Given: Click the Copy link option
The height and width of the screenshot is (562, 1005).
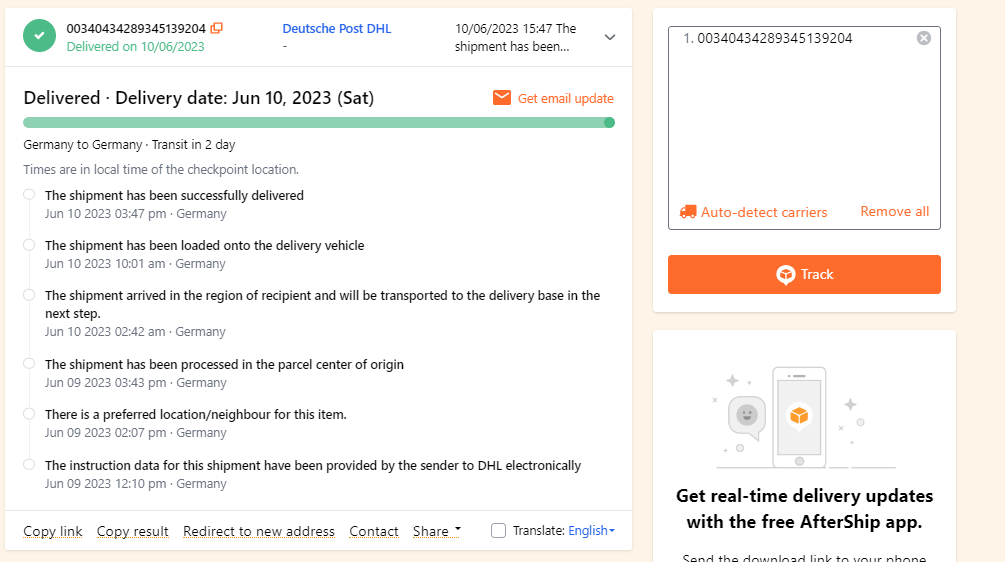Looking at the screenshot, I should point(53,531).
